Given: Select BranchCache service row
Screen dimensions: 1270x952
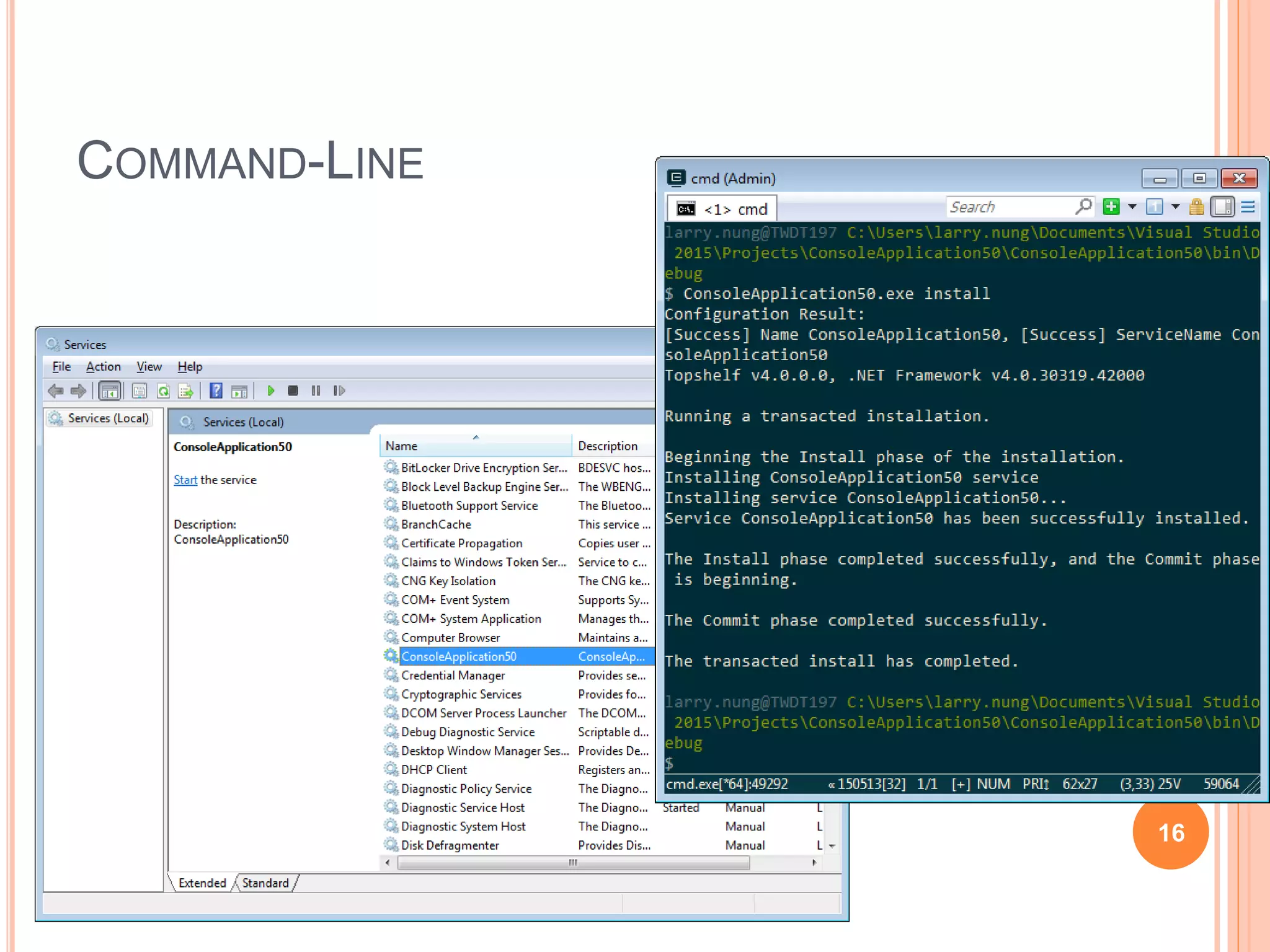Looking at the screenshot, I should point(518,524).
